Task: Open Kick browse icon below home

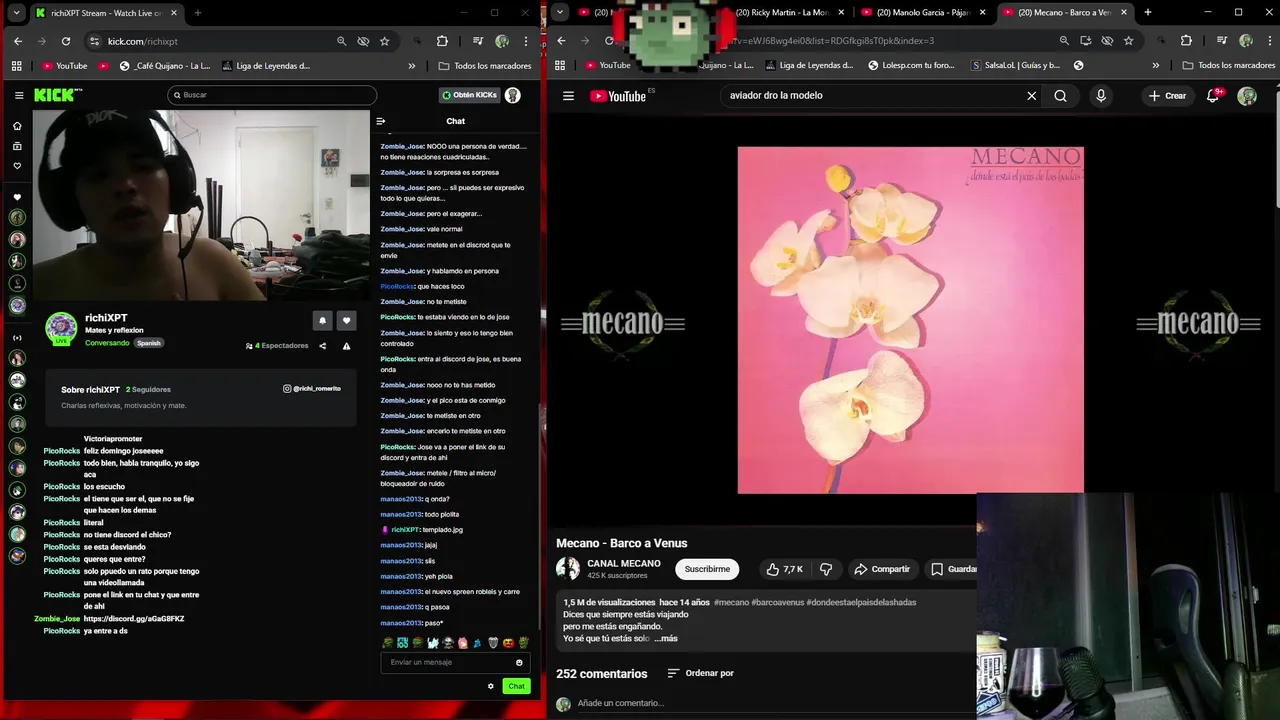Action: 17,146
